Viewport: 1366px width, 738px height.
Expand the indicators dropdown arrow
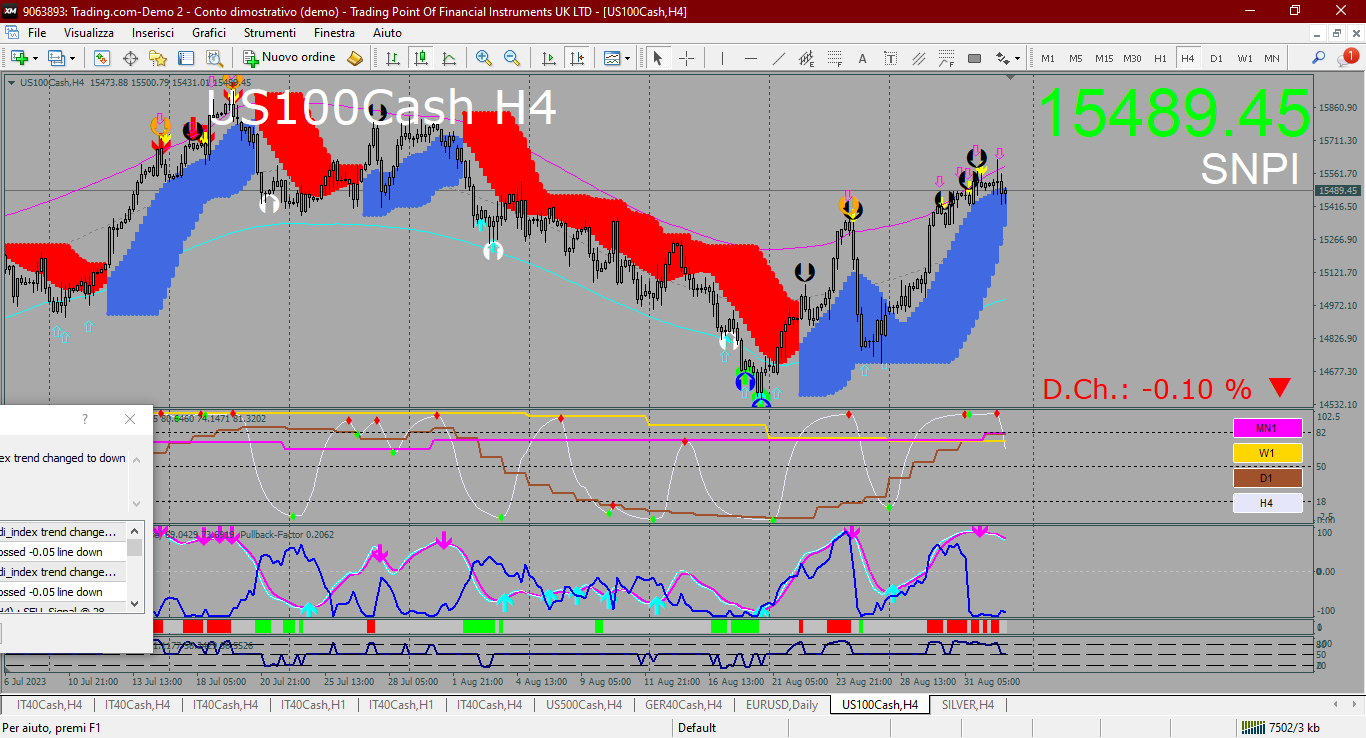pyautogui.click(x=628, y=58)
